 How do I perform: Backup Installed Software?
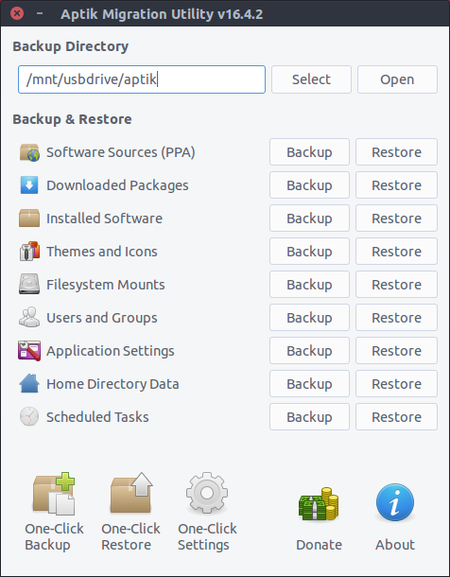click(x=309, y=218)
